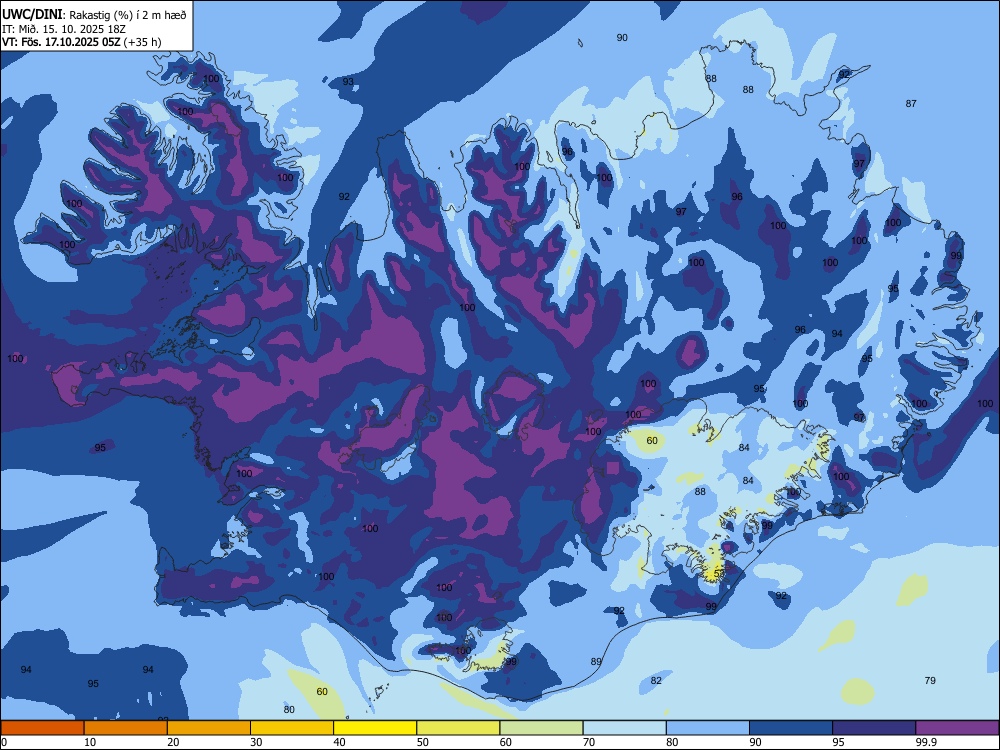
Task: Pick the light green 60–70 legend swatch
Action: [x=541, y=728]
